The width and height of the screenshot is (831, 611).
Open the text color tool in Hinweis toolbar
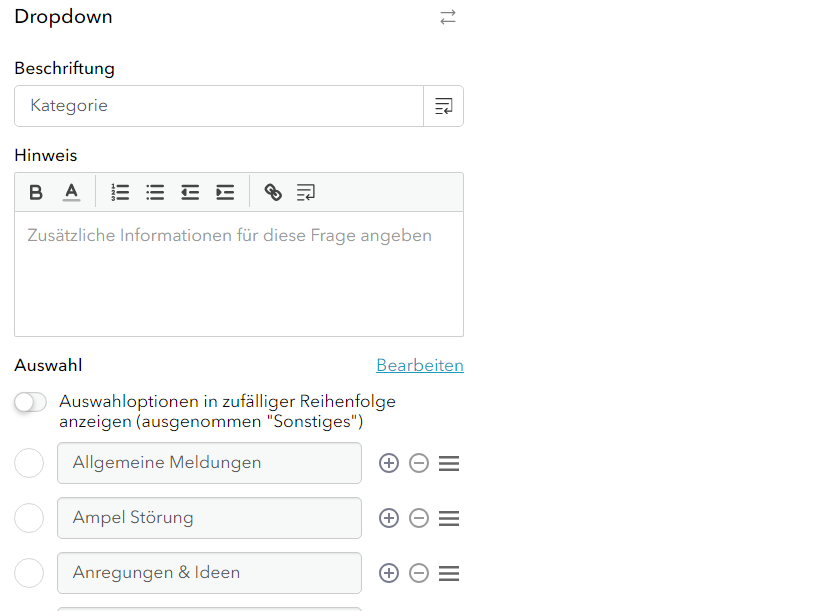(72, 192)
